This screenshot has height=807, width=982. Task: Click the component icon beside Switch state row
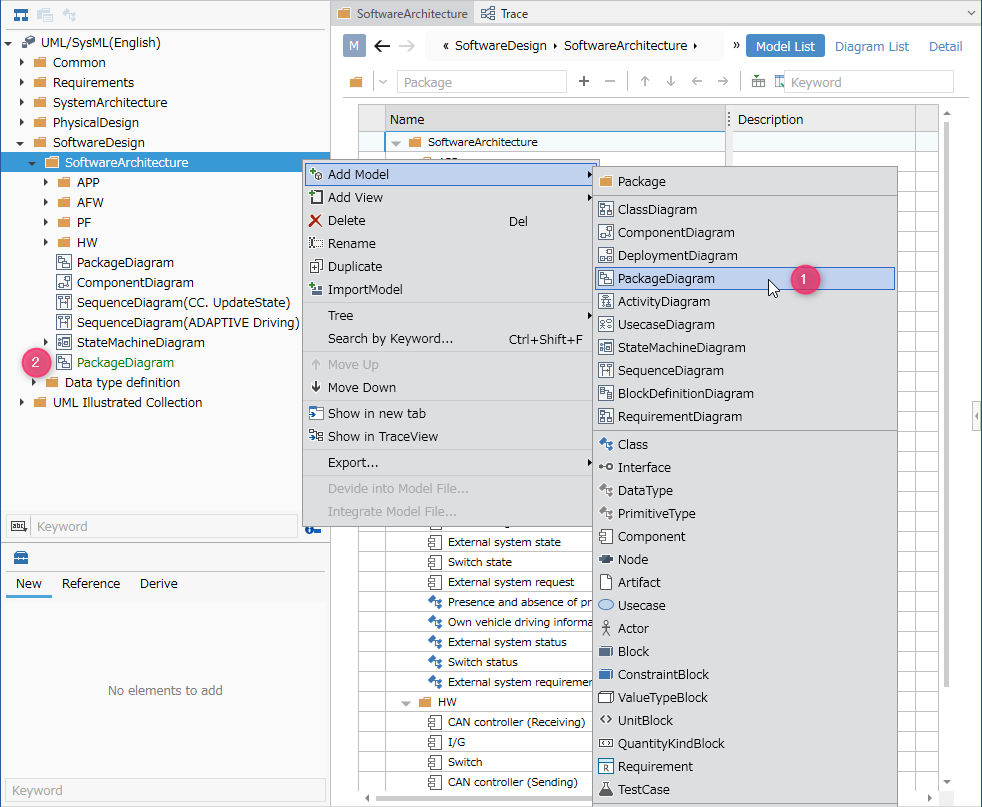coord(434,562)
